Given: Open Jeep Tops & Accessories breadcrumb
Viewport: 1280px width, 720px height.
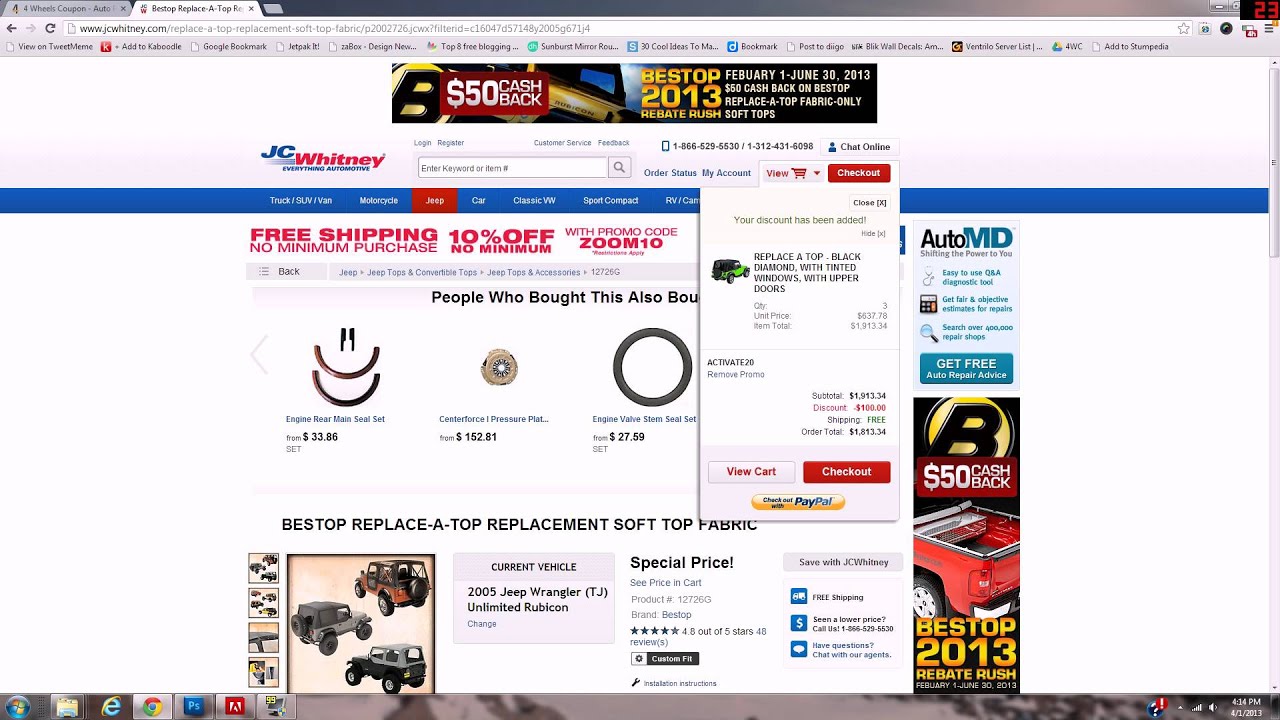Looking at the screenshot, I should 534,272.
